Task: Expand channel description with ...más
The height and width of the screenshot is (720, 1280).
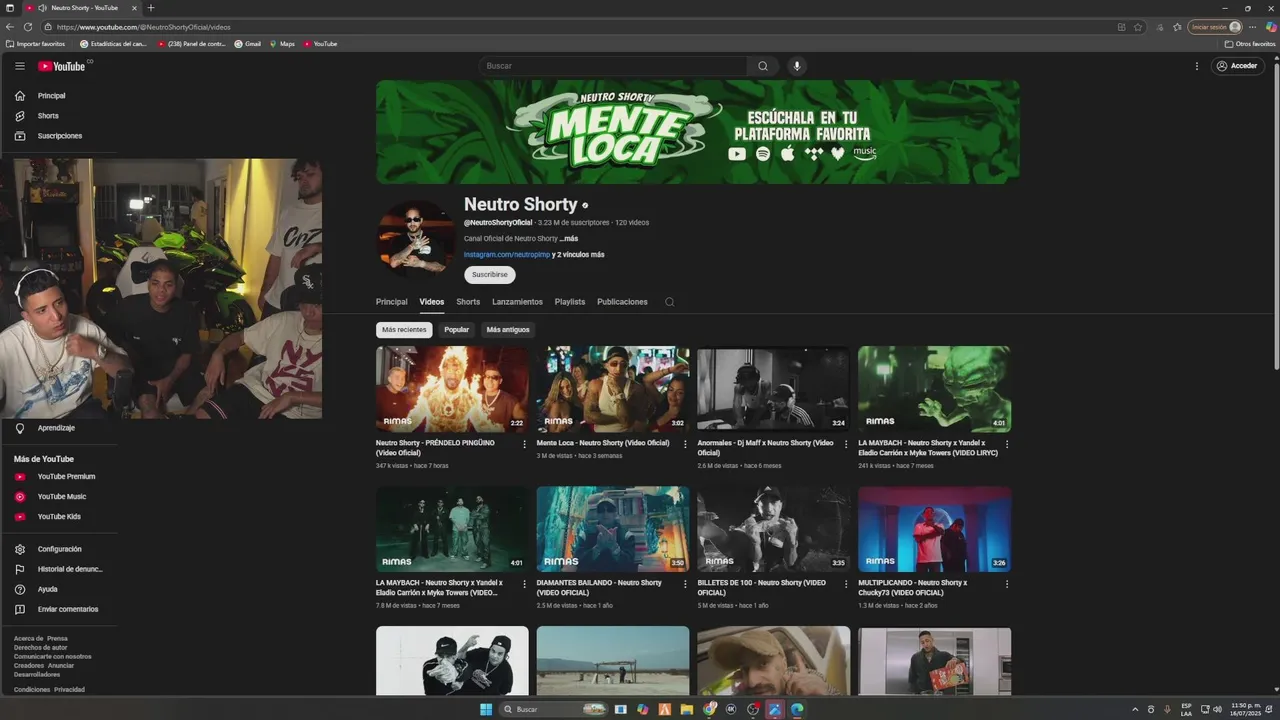Action: click(569, 239)
